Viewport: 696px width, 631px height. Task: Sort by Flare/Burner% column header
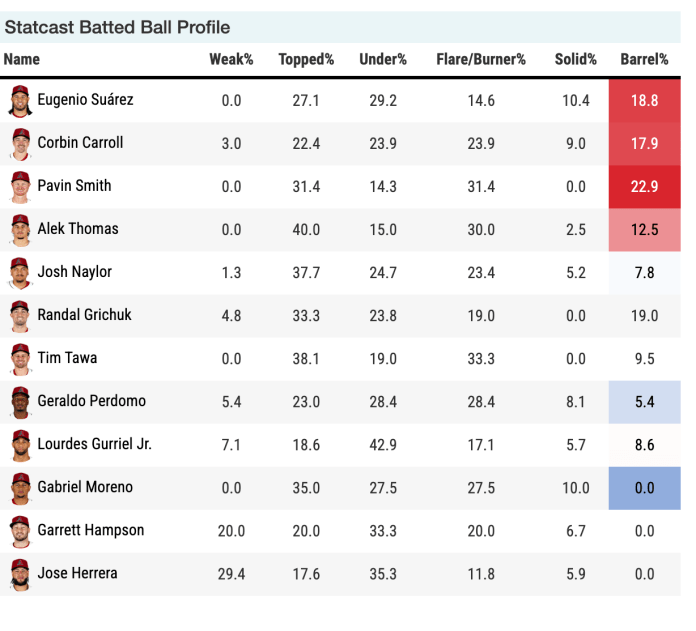[481, 59]
